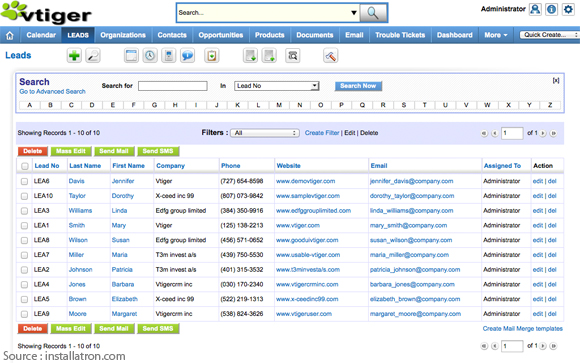580x363 pixels.
Task: Open website www.vtiger.com link
Action: tap(298, 225)
